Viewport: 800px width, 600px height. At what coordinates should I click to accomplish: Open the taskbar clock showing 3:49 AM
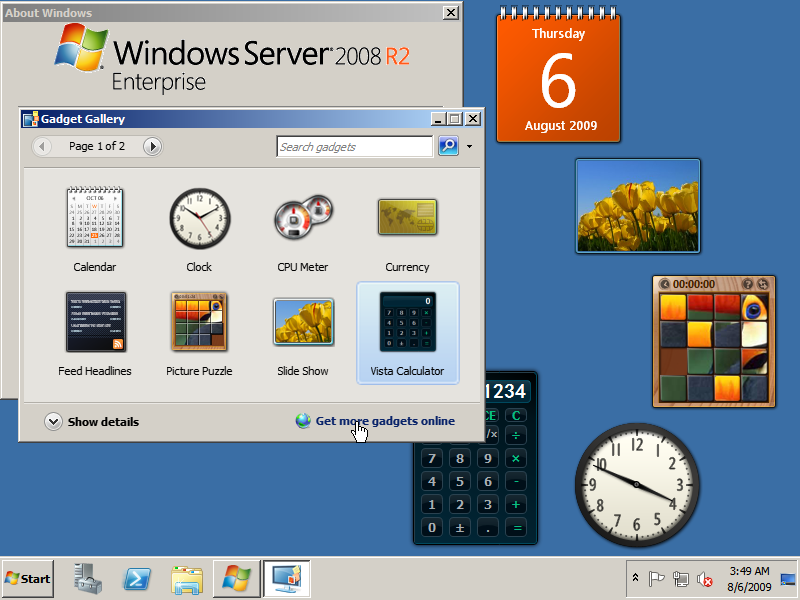[x=749, y=579]
